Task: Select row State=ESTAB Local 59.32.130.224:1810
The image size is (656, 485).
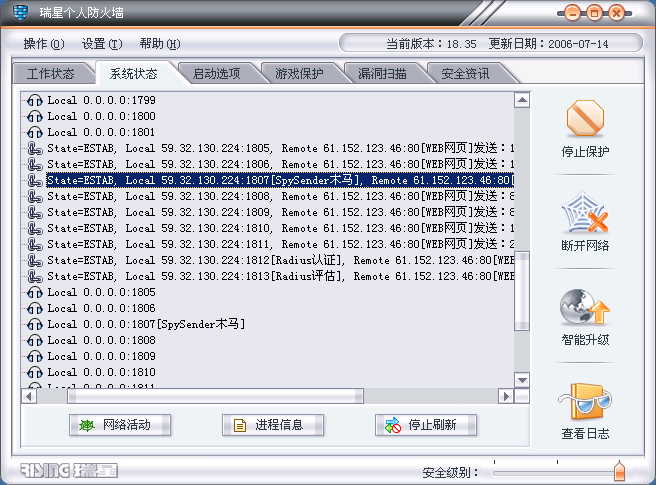Action: [x=280, y=228]
